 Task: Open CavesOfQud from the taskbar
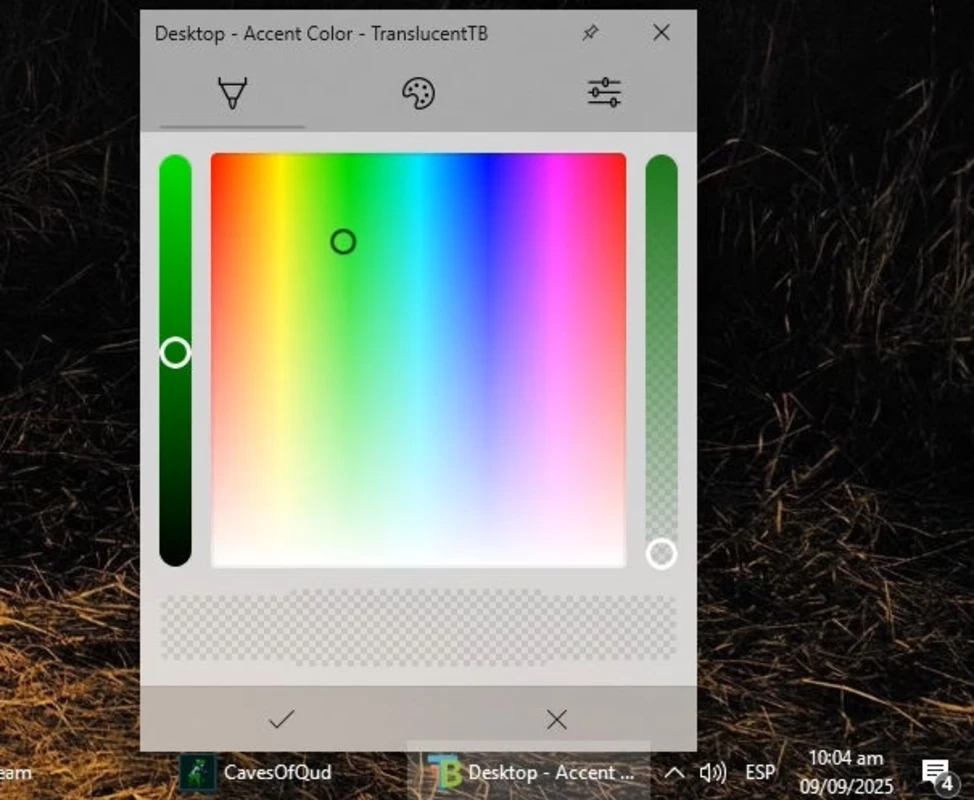click(x=257, y=772)
